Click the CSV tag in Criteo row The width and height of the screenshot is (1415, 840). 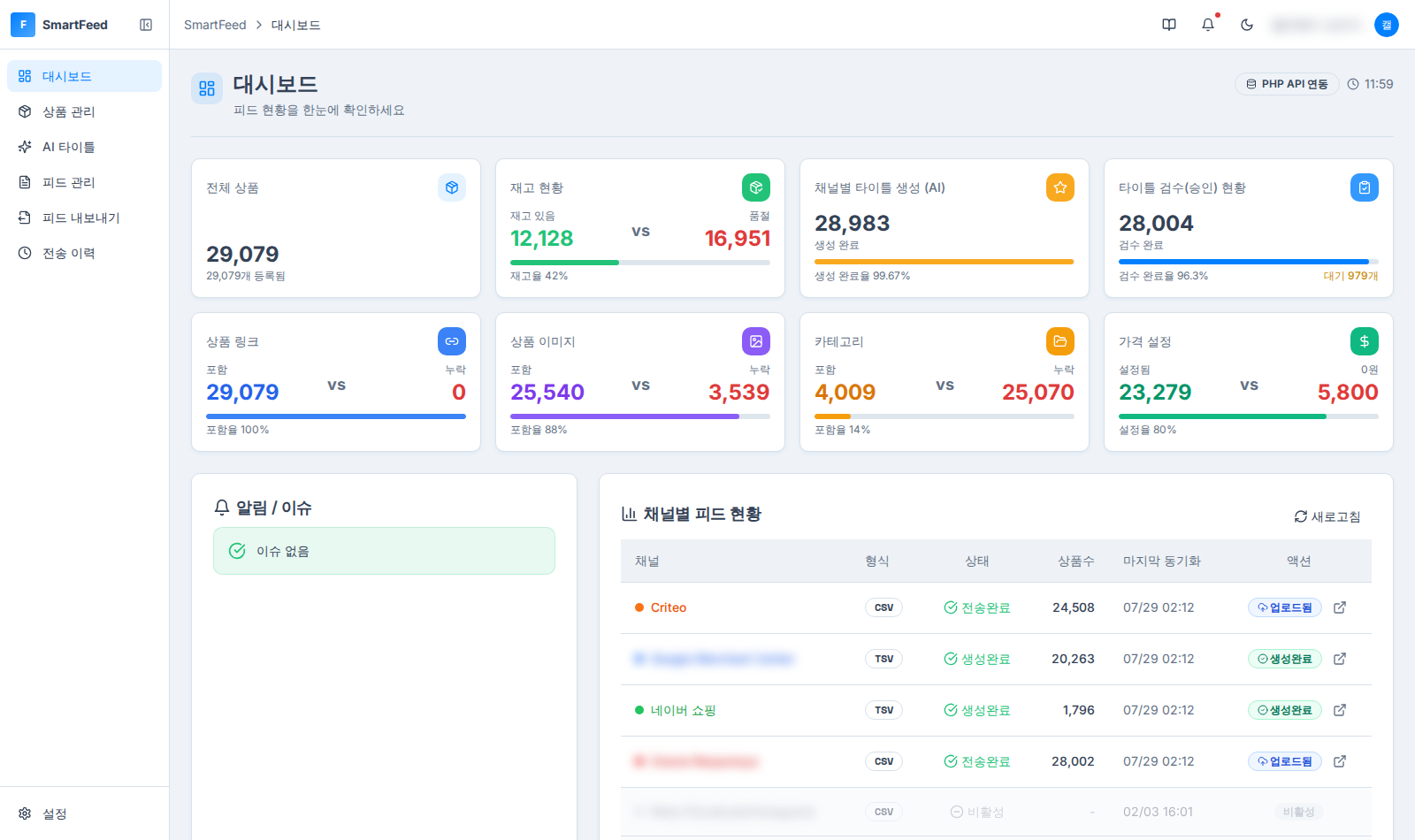(x=883, y=607)
